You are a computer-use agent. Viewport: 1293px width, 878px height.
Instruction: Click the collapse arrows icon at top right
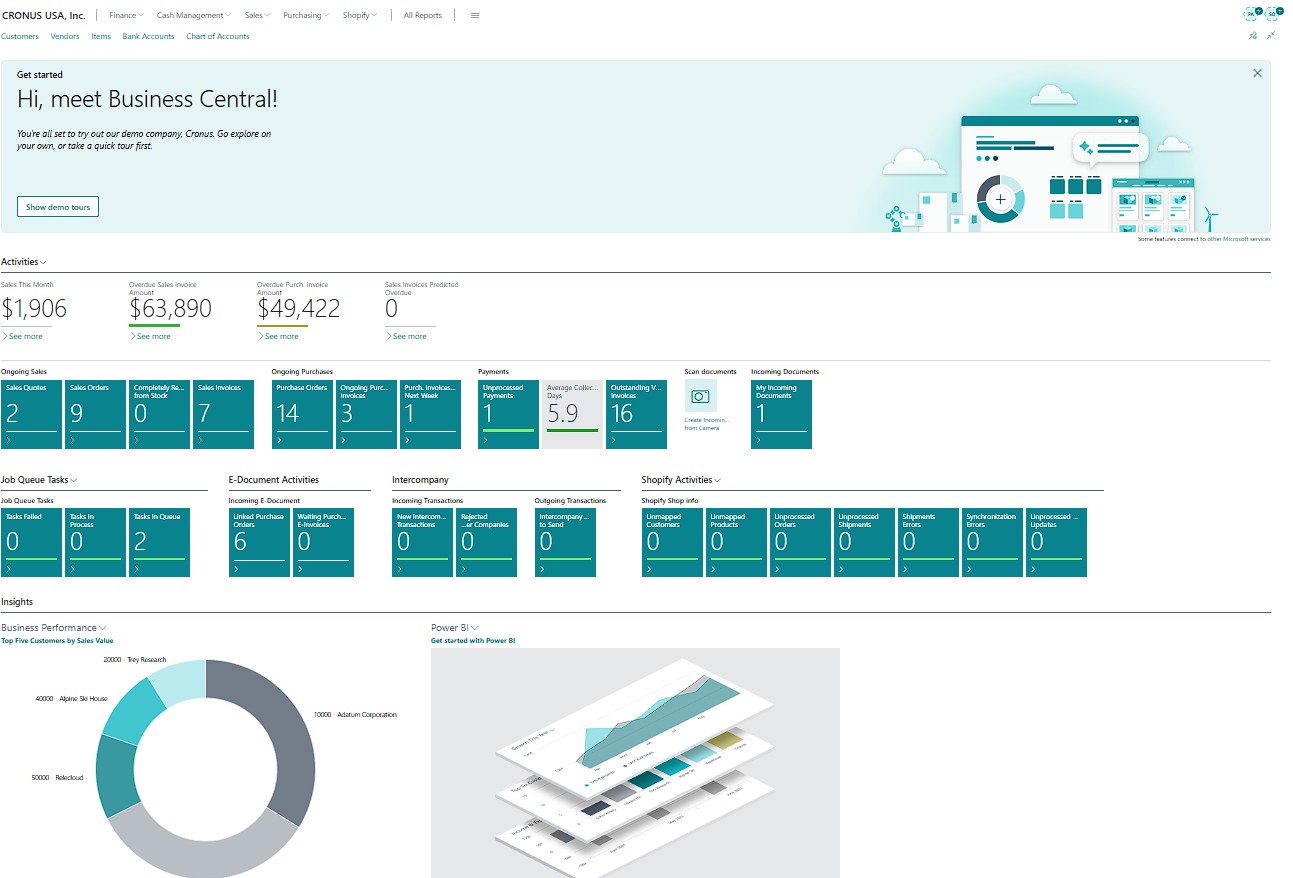point(1271,36)
